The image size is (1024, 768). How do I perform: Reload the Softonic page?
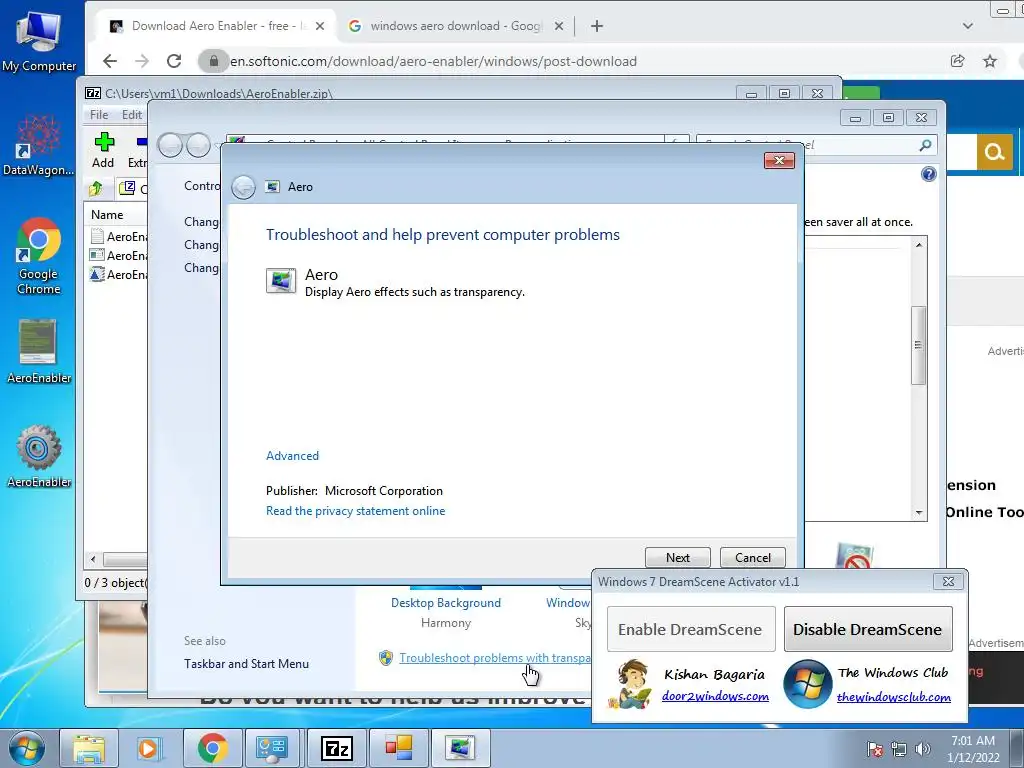(174, 61)
